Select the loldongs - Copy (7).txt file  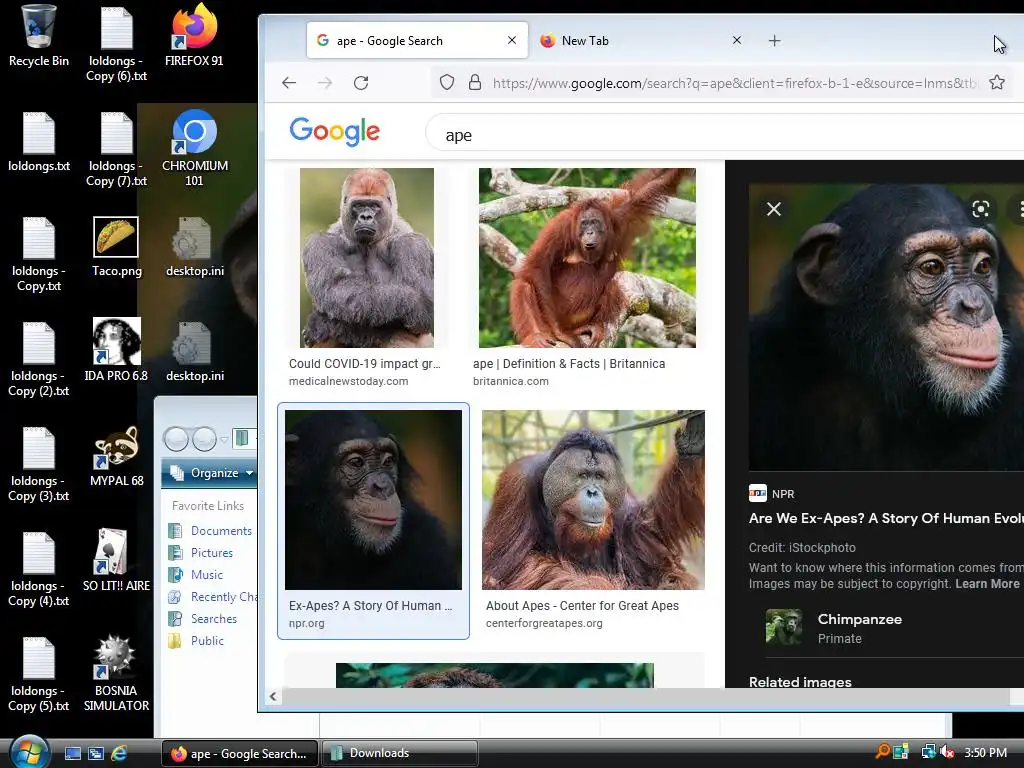pyautogui.click(x=116, y=149)
